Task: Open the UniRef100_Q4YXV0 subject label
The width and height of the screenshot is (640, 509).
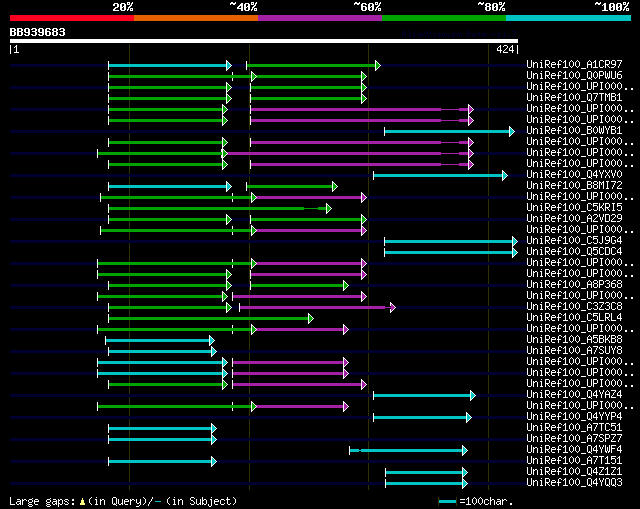Action: click(574, 174)
